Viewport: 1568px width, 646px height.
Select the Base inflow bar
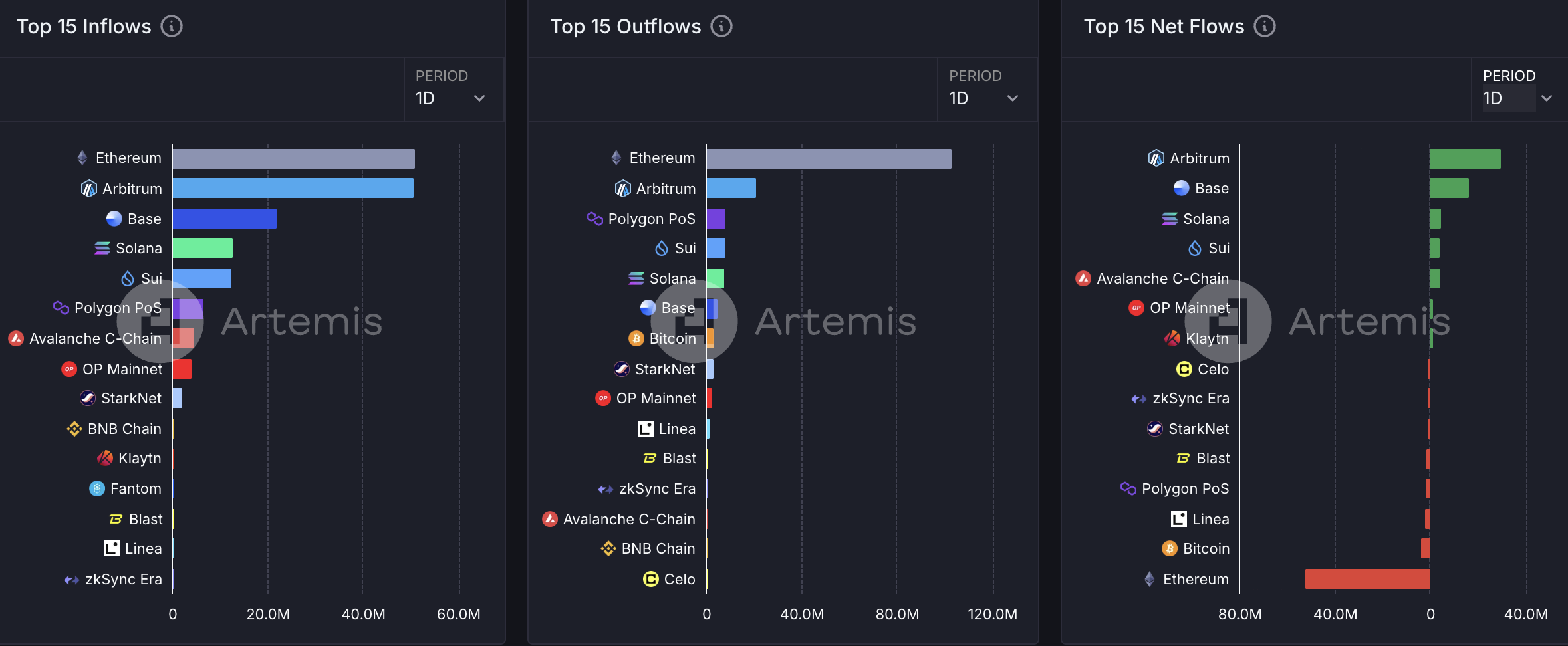(225, 219)
